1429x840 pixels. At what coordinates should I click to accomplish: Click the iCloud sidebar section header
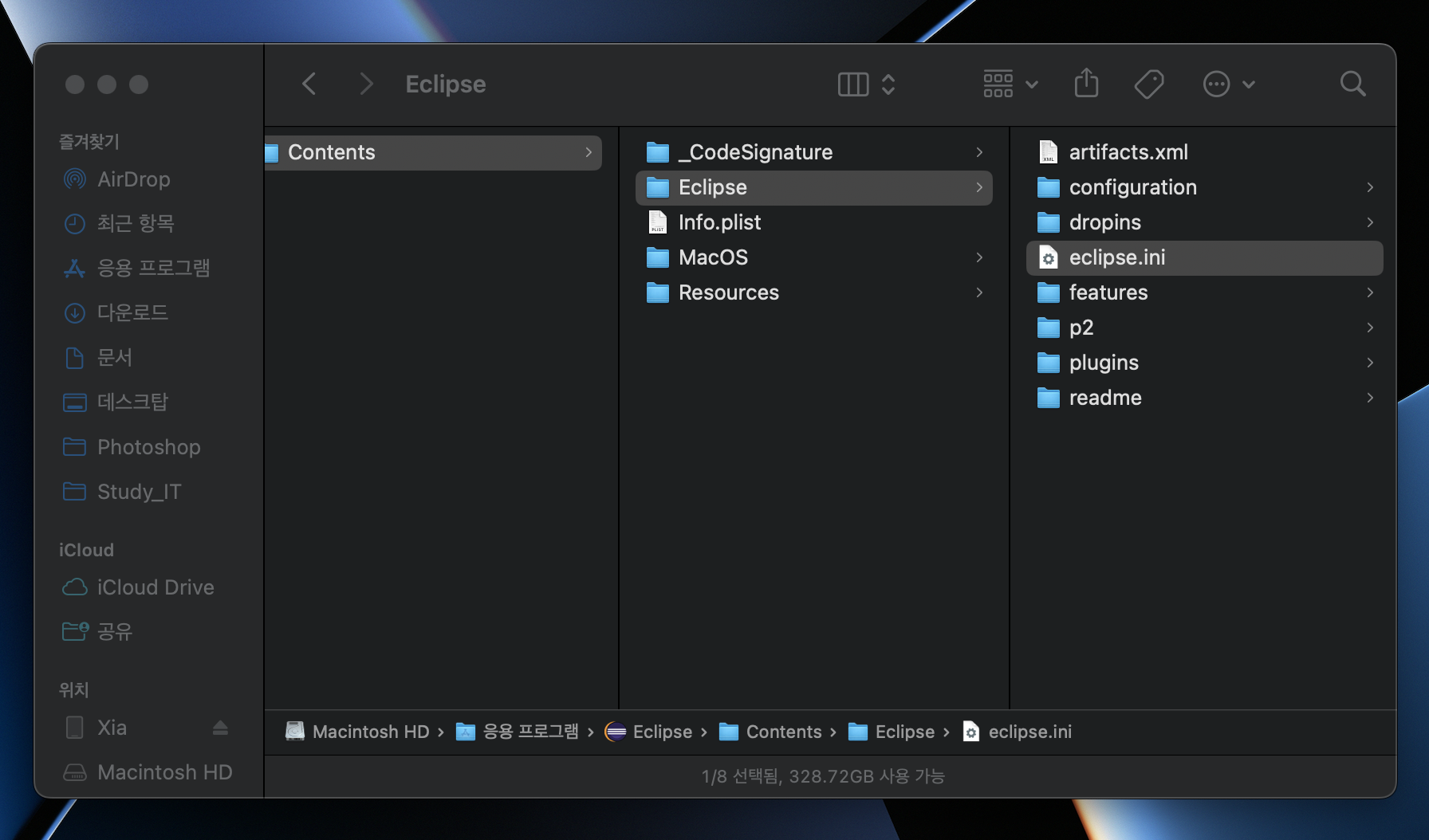click(86, 550)
